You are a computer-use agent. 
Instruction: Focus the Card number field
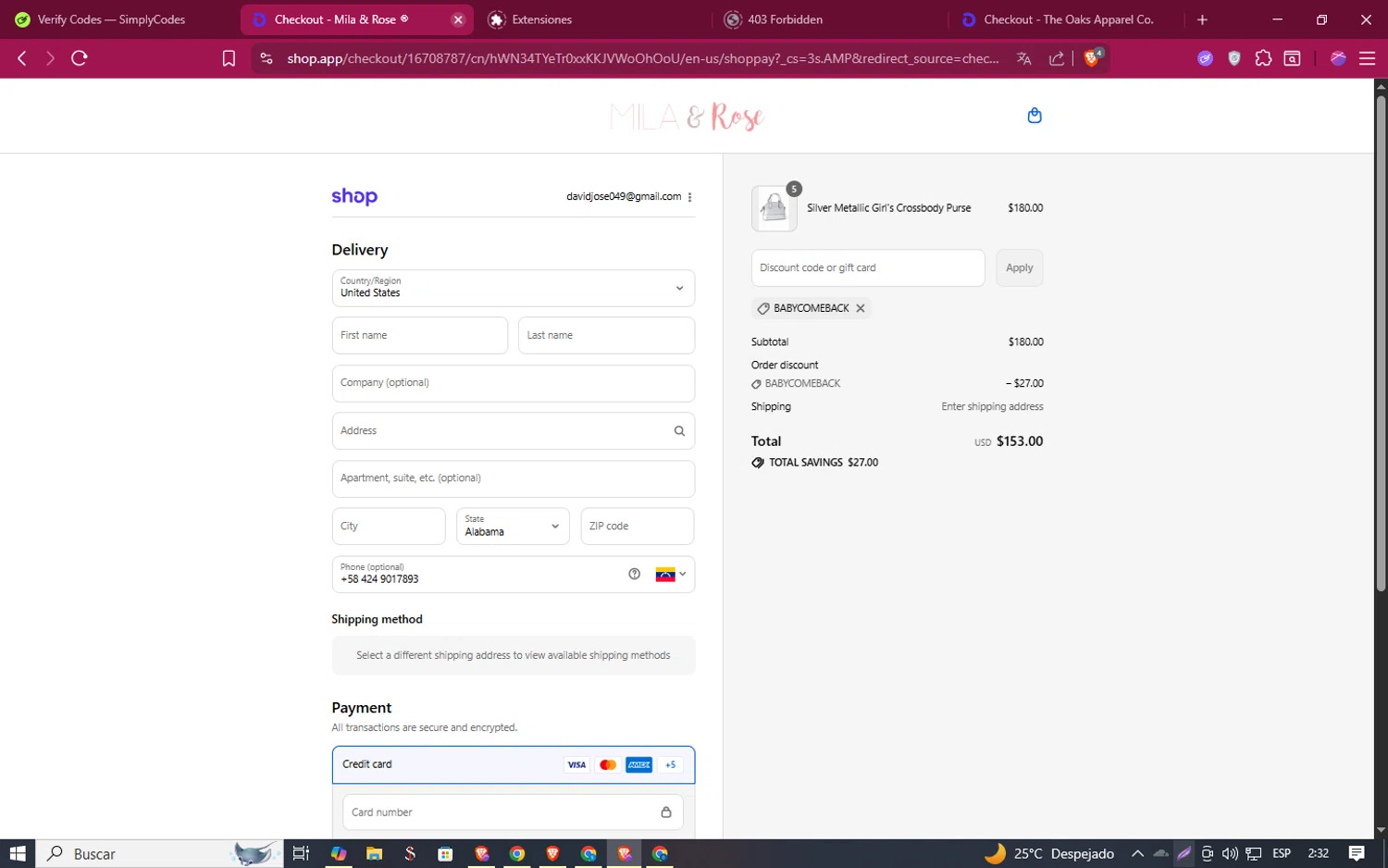pyautogui.click(x=513, y=812)
